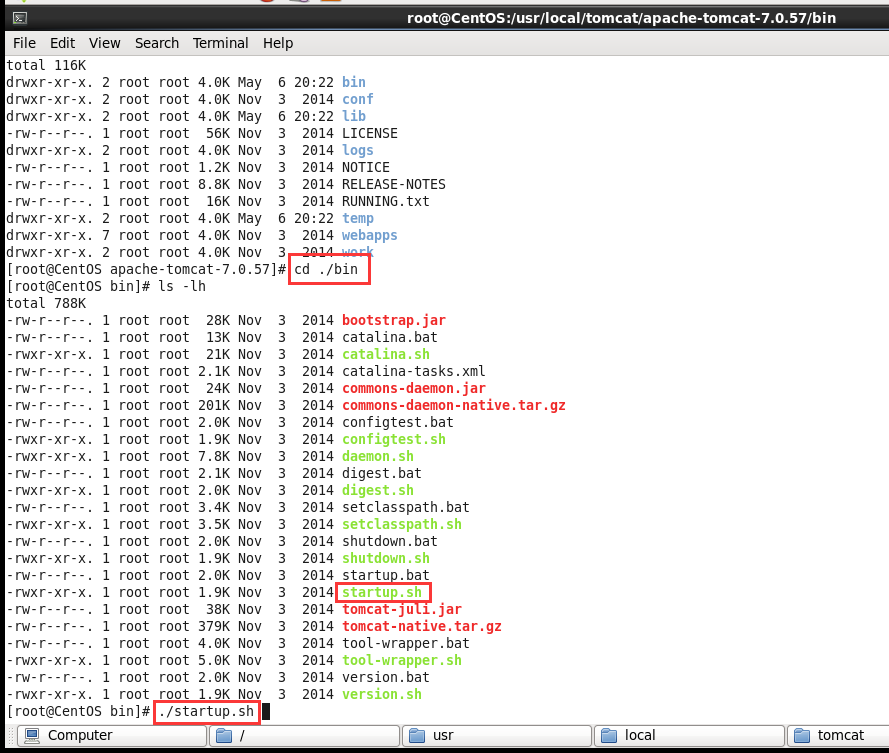Click the tool-wrapper.sh file name

[x=401, y=661]
